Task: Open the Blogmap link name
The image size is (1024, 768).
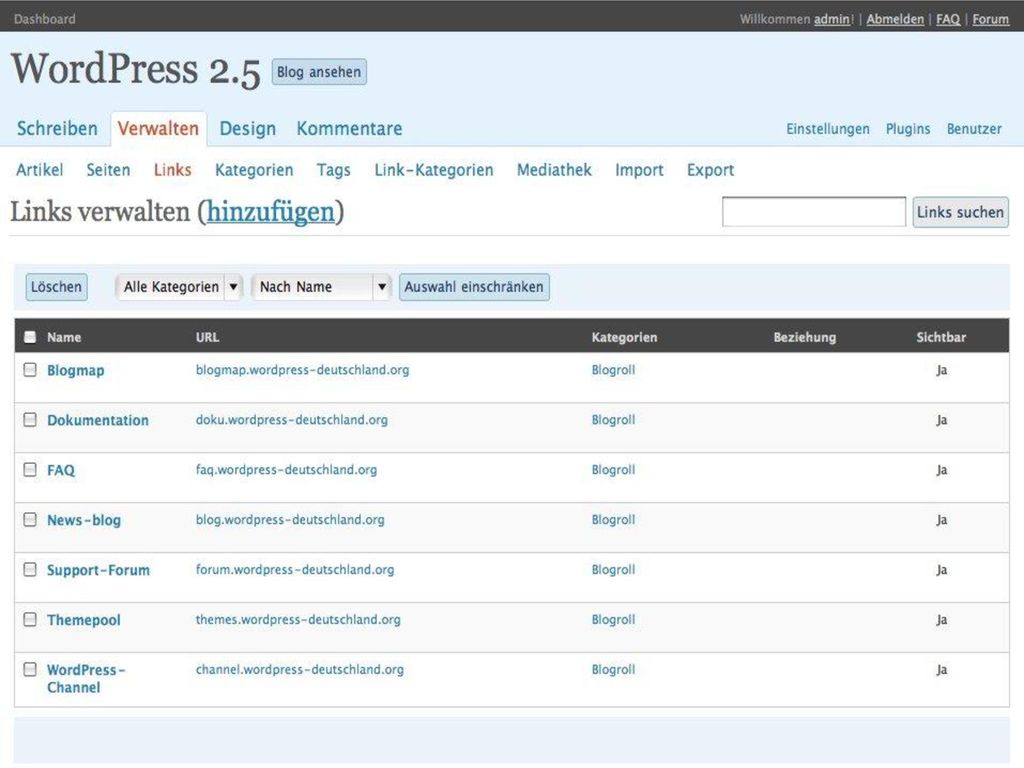Action: [x=75, y=370]
